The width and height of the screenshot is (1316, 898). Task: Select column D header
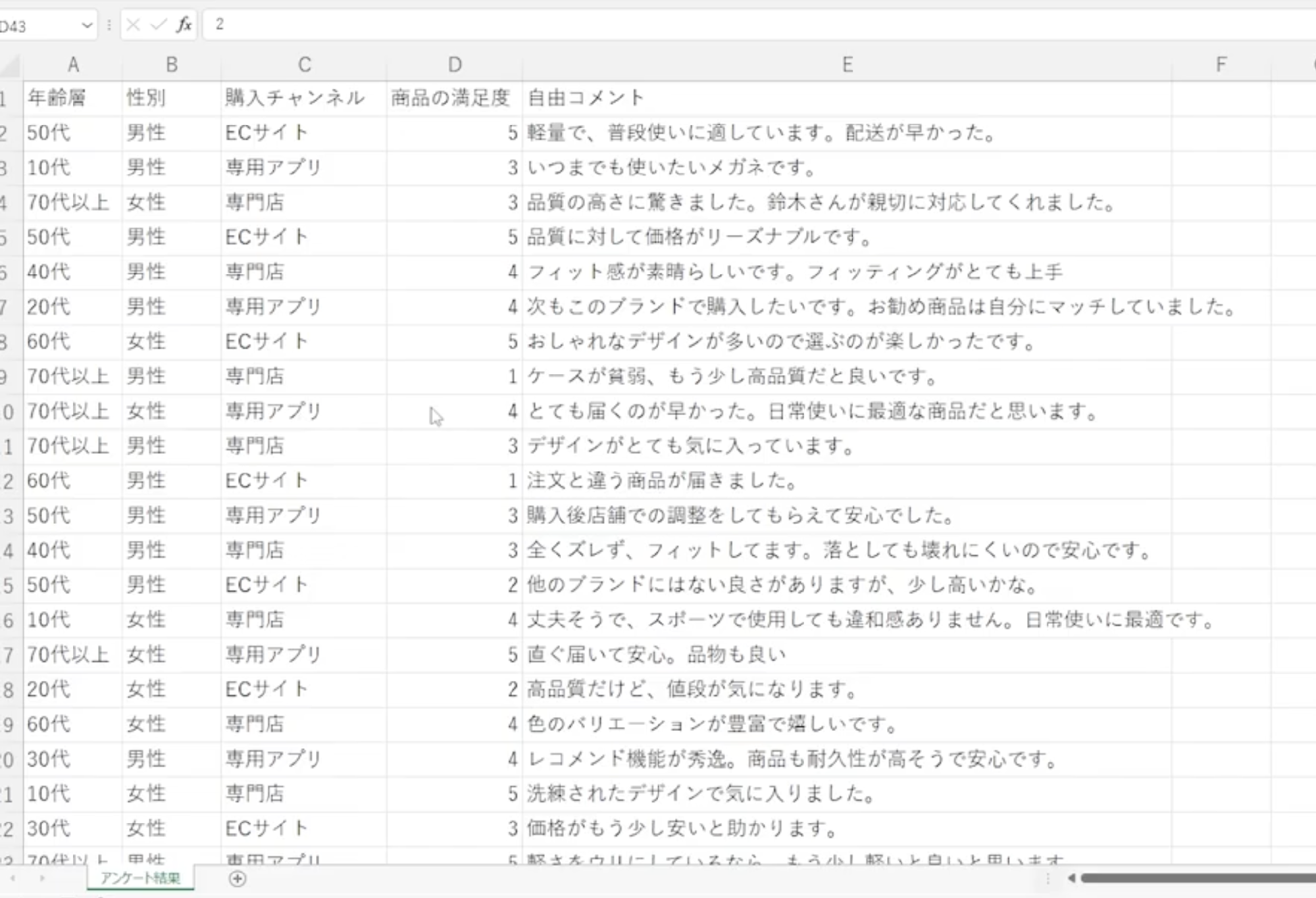point(455,64)
